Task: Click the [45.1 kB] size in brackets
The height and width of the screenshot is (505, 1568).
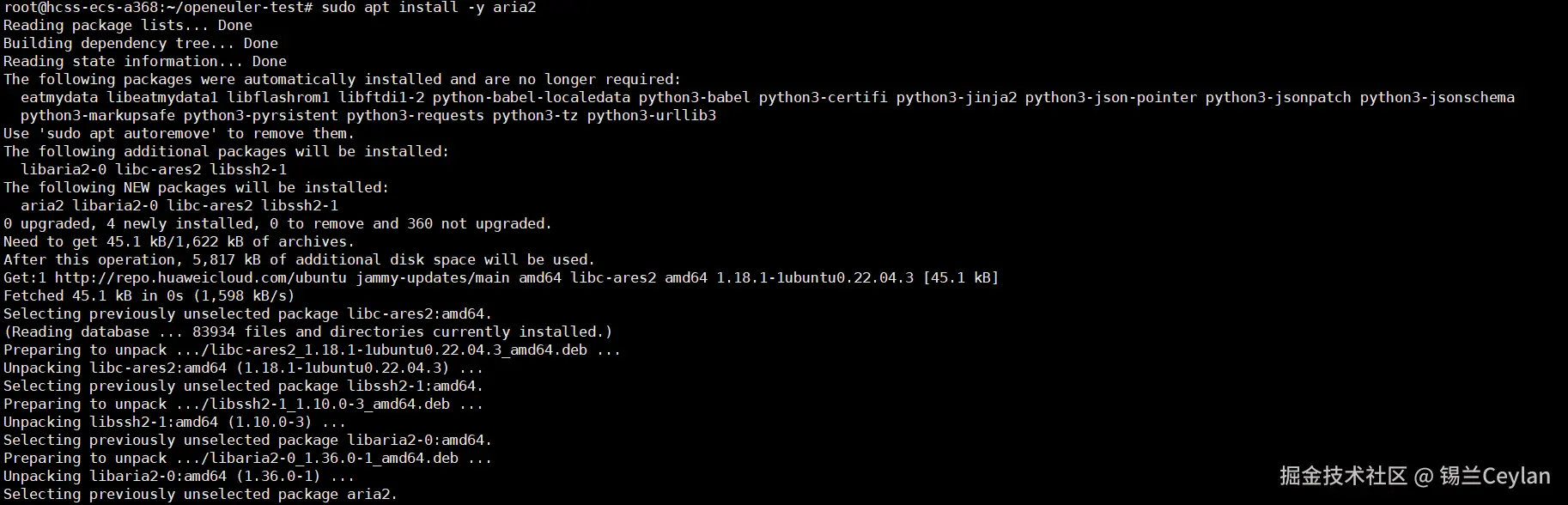Action: pos(960,277)
